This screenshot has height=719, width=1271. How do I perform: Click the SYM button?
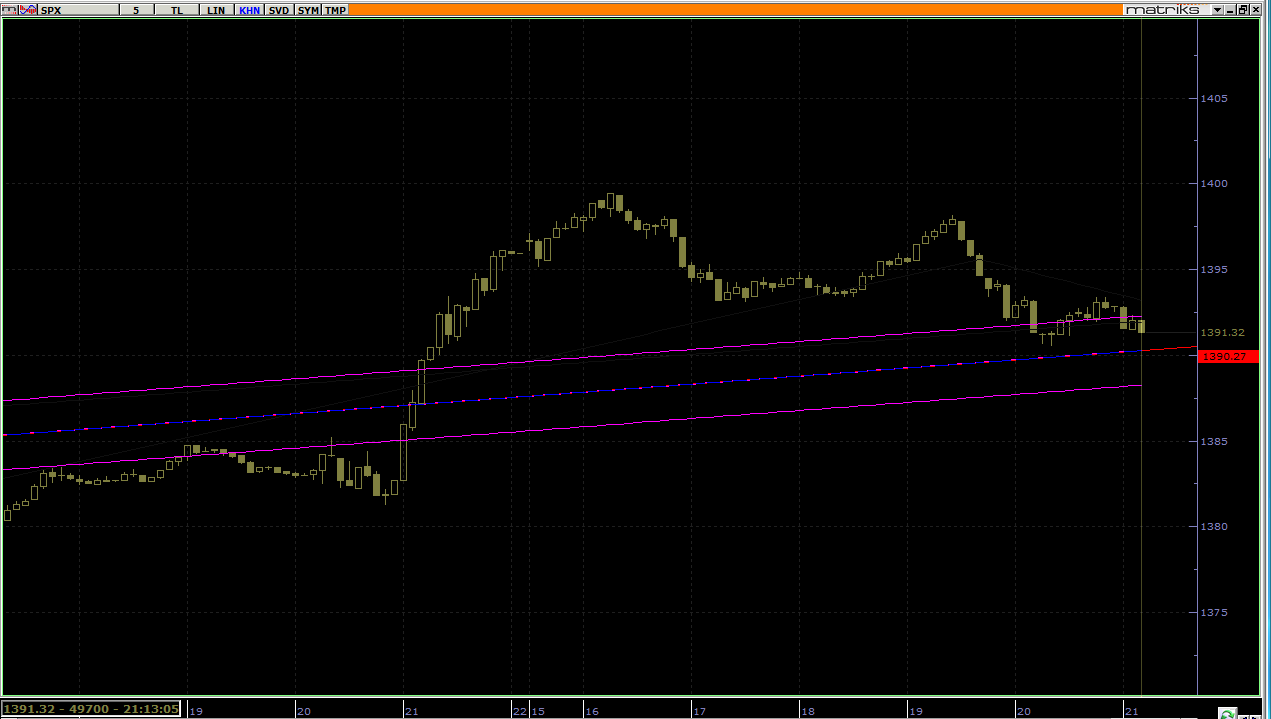coord(308,9)
